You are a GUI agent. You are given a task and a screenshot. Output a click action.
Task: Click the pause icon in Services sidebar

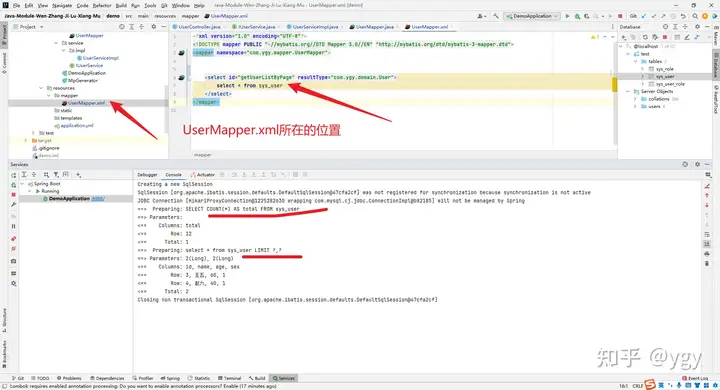(x=13, y=226)
